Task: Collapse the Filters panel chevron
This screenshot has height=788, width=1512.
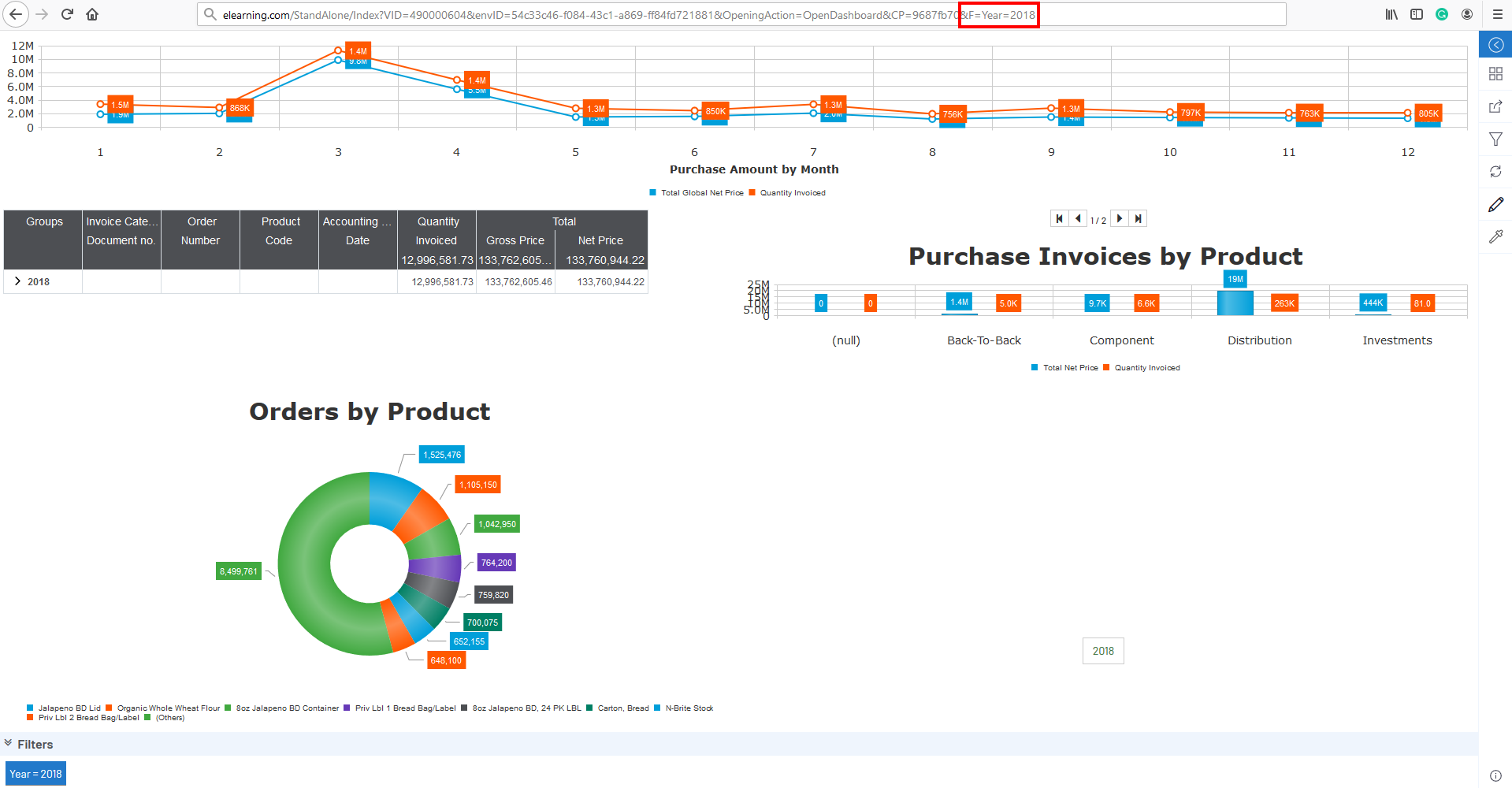Action: (9, 743)
